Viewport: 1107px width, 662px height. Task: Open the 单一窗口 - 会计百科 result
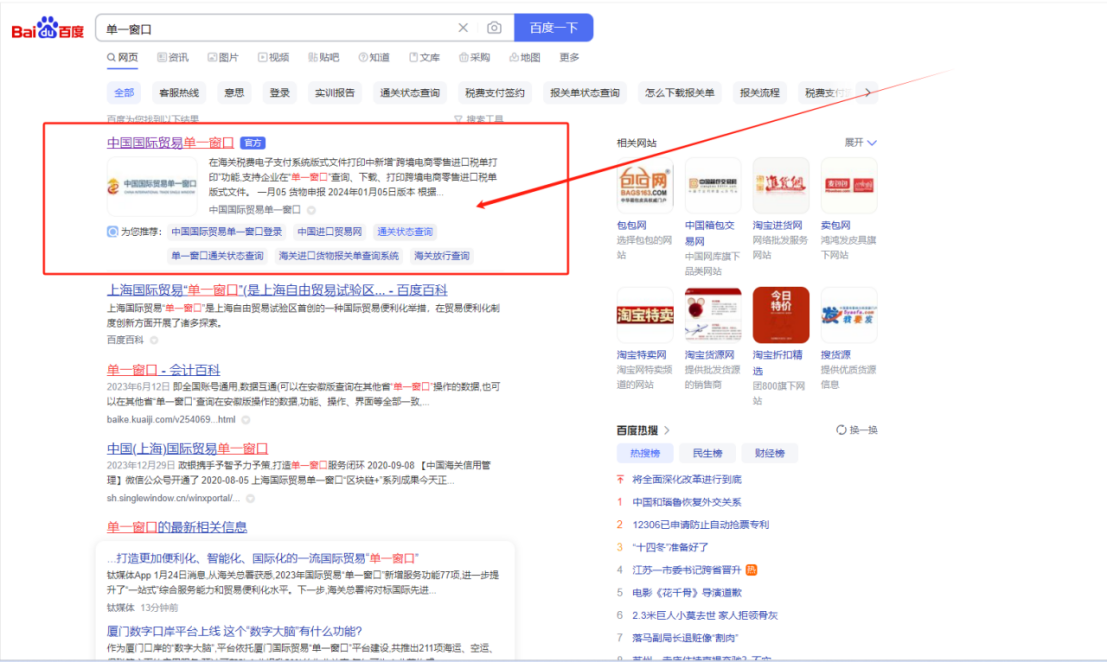164,370
